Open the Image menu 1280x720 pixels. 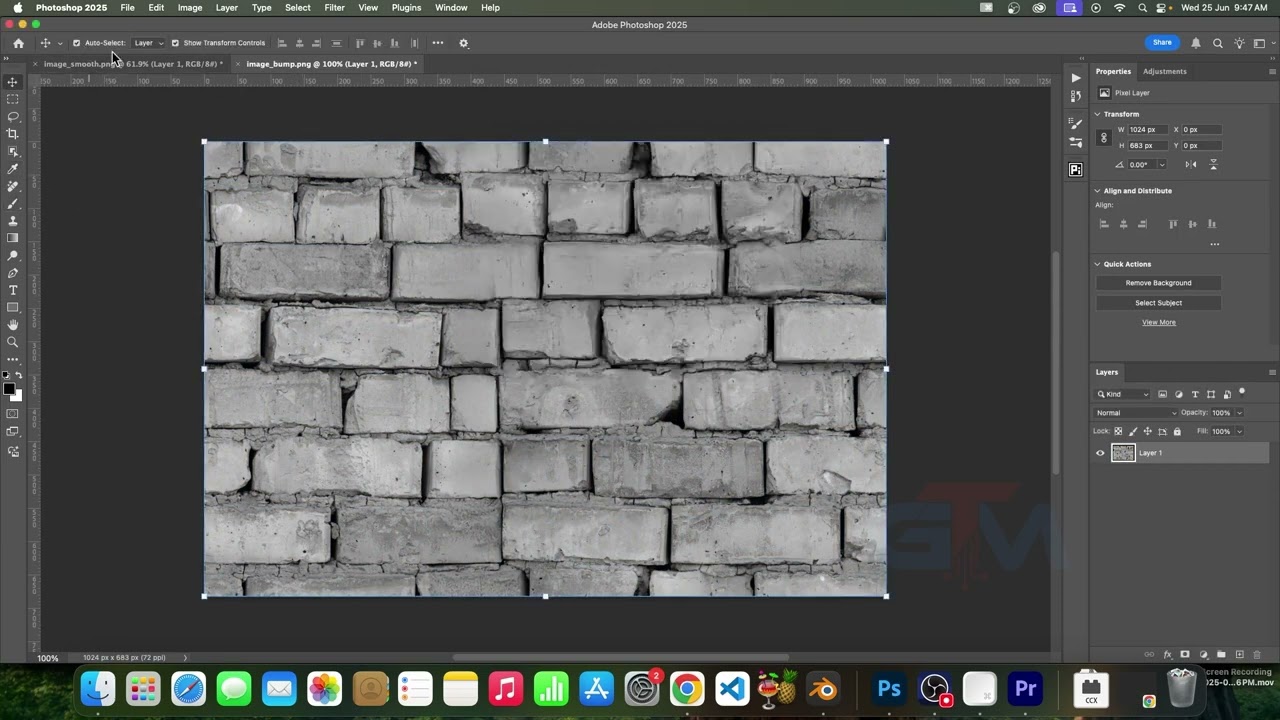coord(190,8)
